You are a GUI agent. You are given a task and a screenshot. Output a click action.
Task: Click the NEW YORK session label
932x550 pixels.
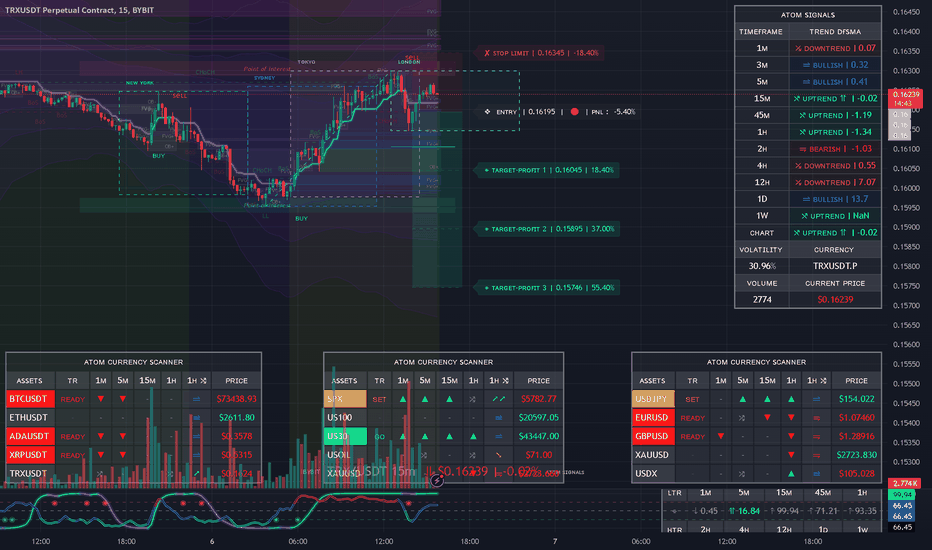click(x=140, y=83)
